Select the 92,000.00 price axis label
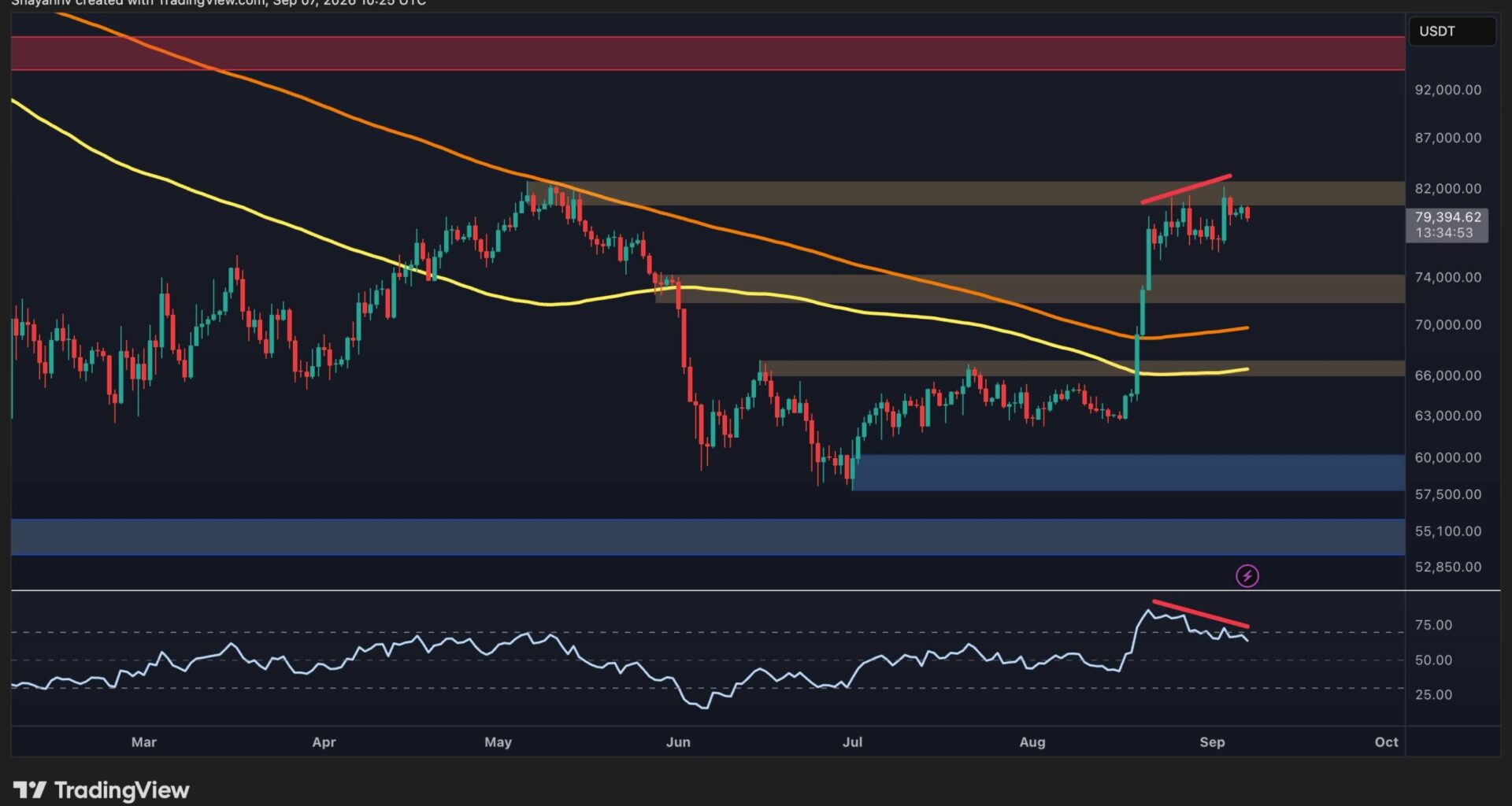 pos(1447,90)
